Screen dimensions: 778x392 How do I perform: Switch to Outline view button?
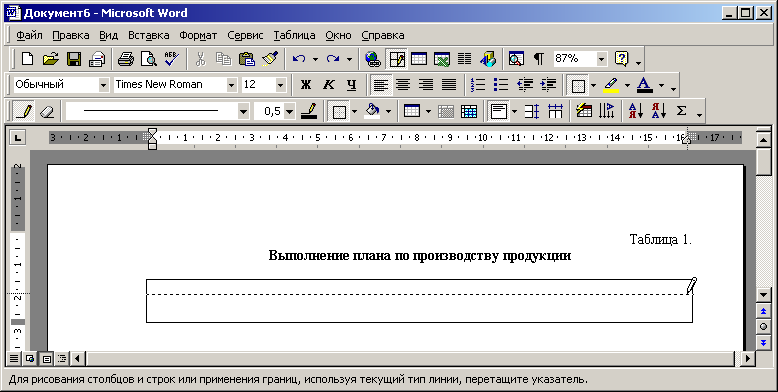(62, 358)
